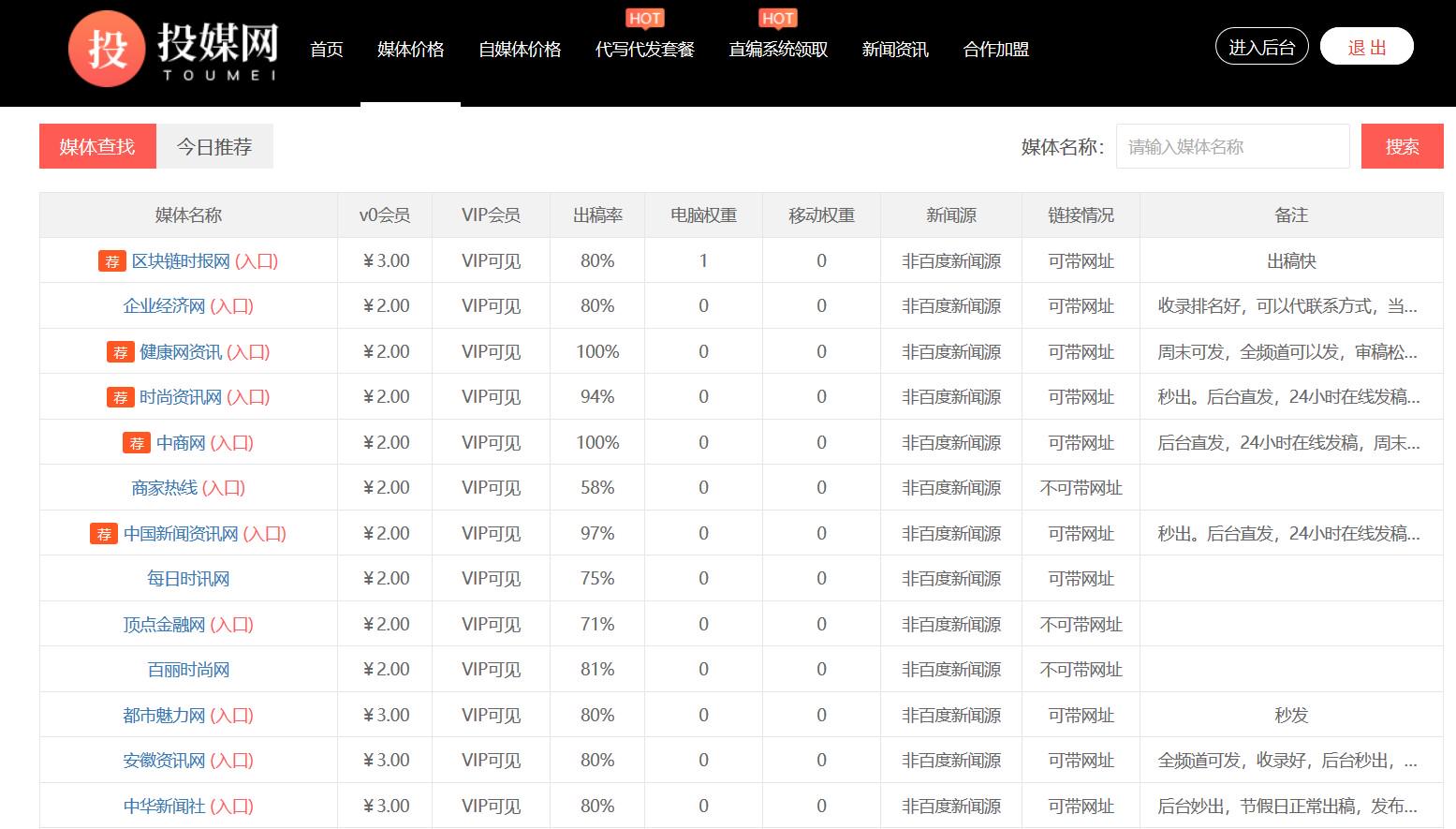Open the 区块链时报网 media link
The width and height of the screenshot is (1456, 829).
[181, 261]
